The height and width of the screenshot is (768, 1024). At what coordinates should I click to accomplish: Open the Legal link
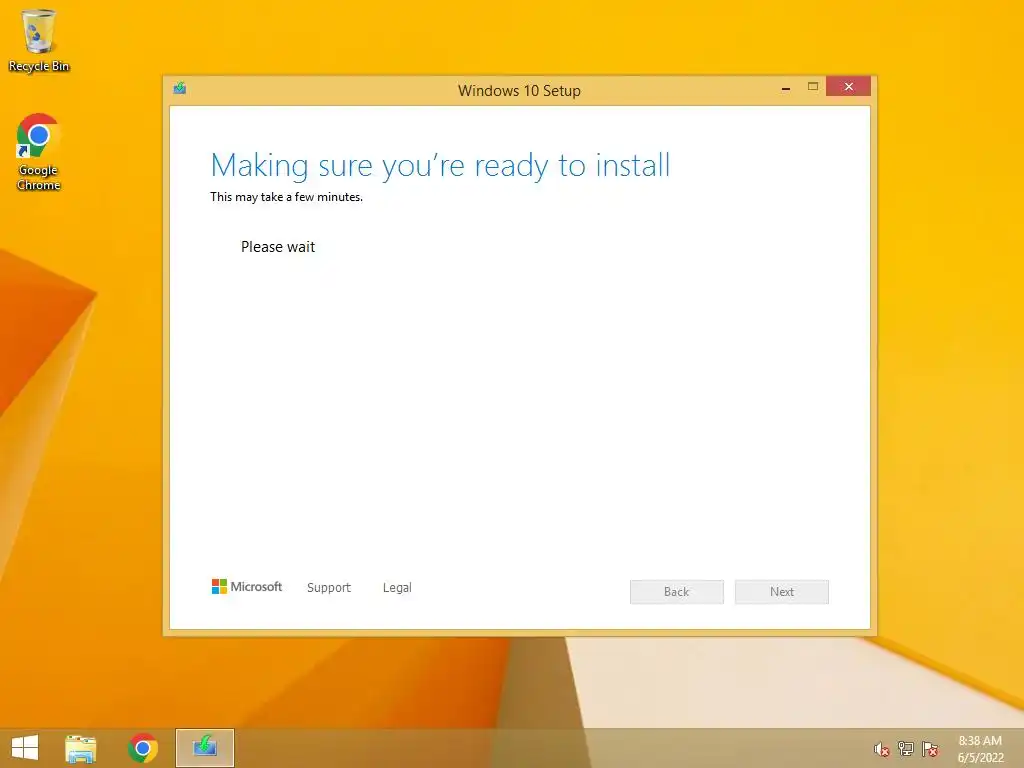397,587
